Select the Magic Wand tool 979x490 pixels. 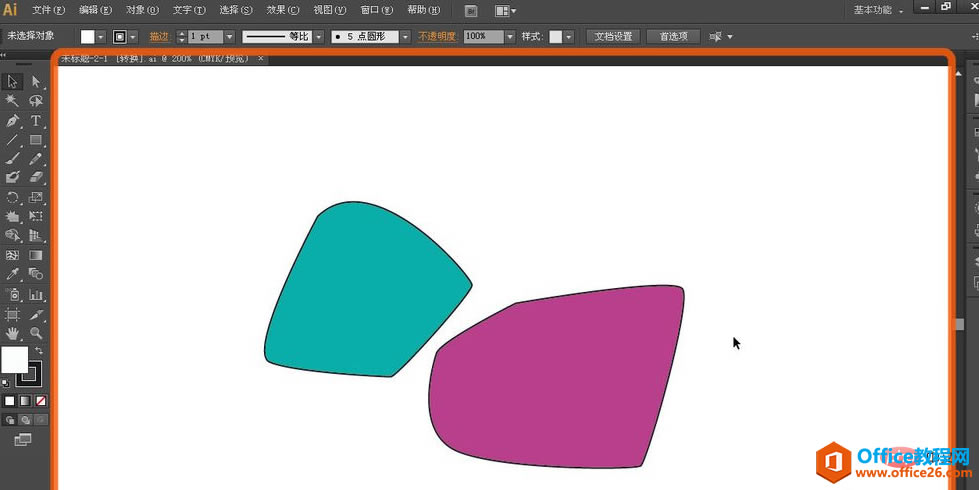tap(12, 100)
